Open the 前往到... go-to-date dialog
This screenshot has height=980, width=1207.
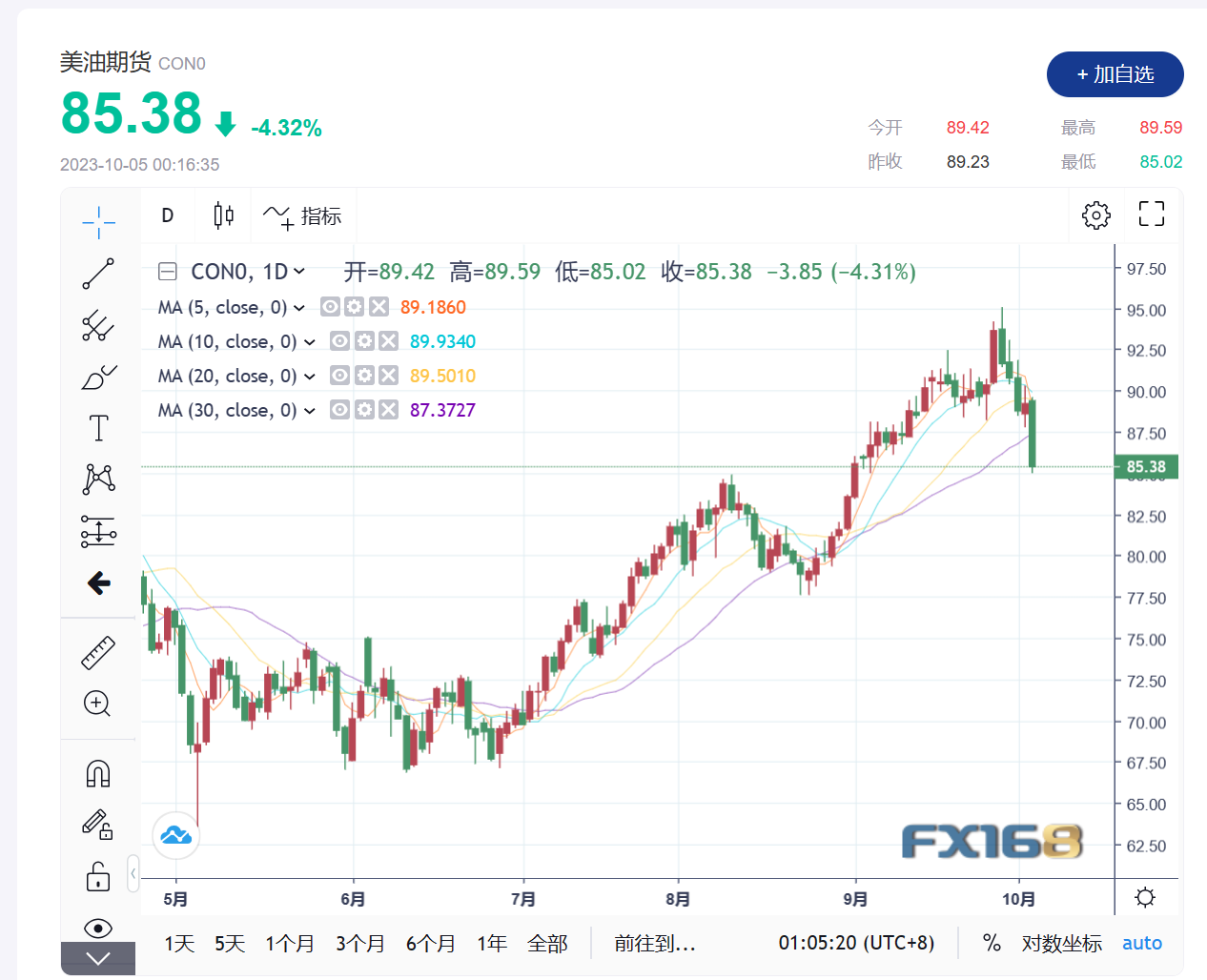655,944
